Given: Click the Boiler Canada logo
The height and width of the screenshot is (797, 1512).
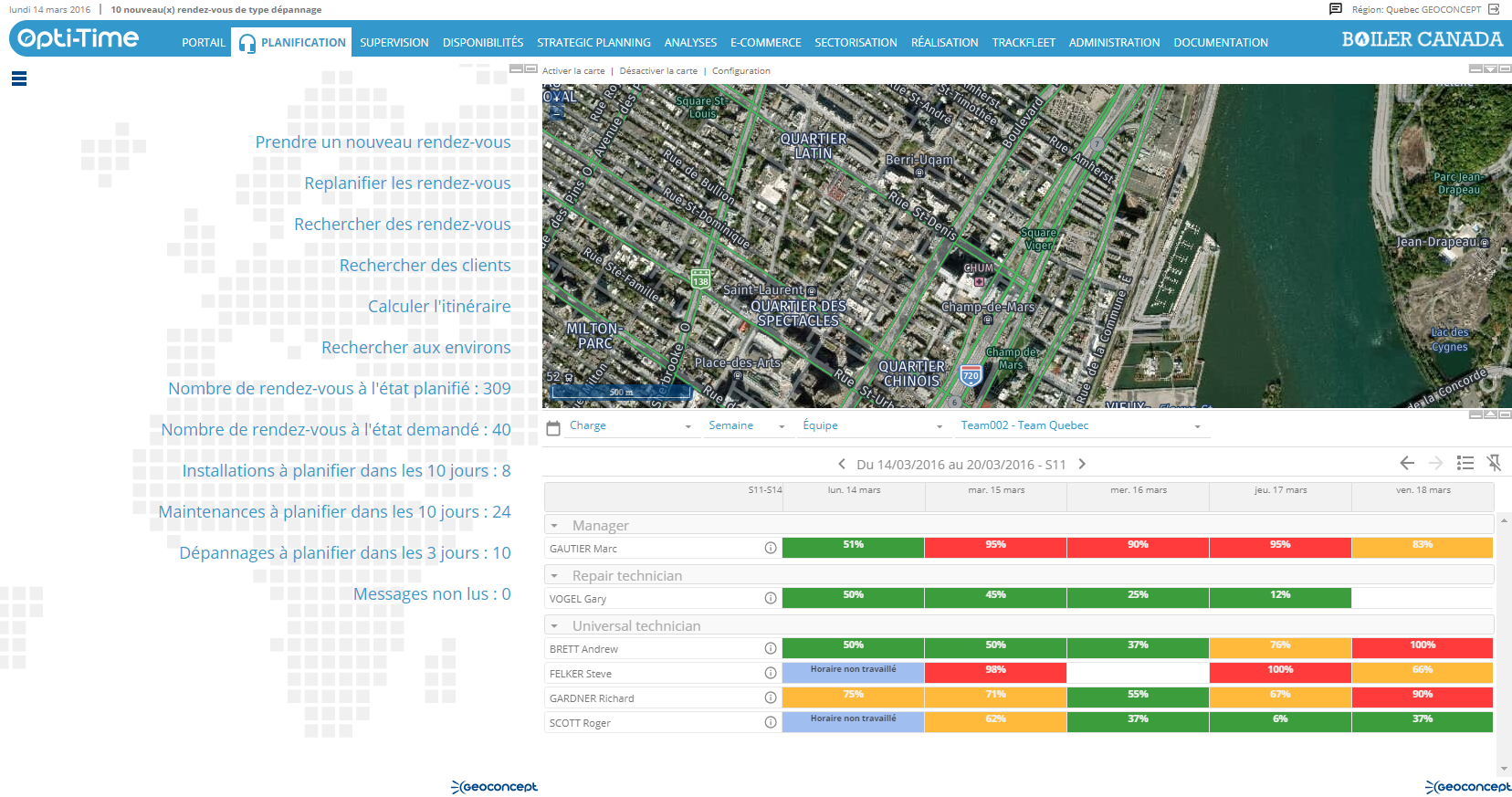Looking at the screenshot, I should pyautogui.click(x=1422, y=39).
